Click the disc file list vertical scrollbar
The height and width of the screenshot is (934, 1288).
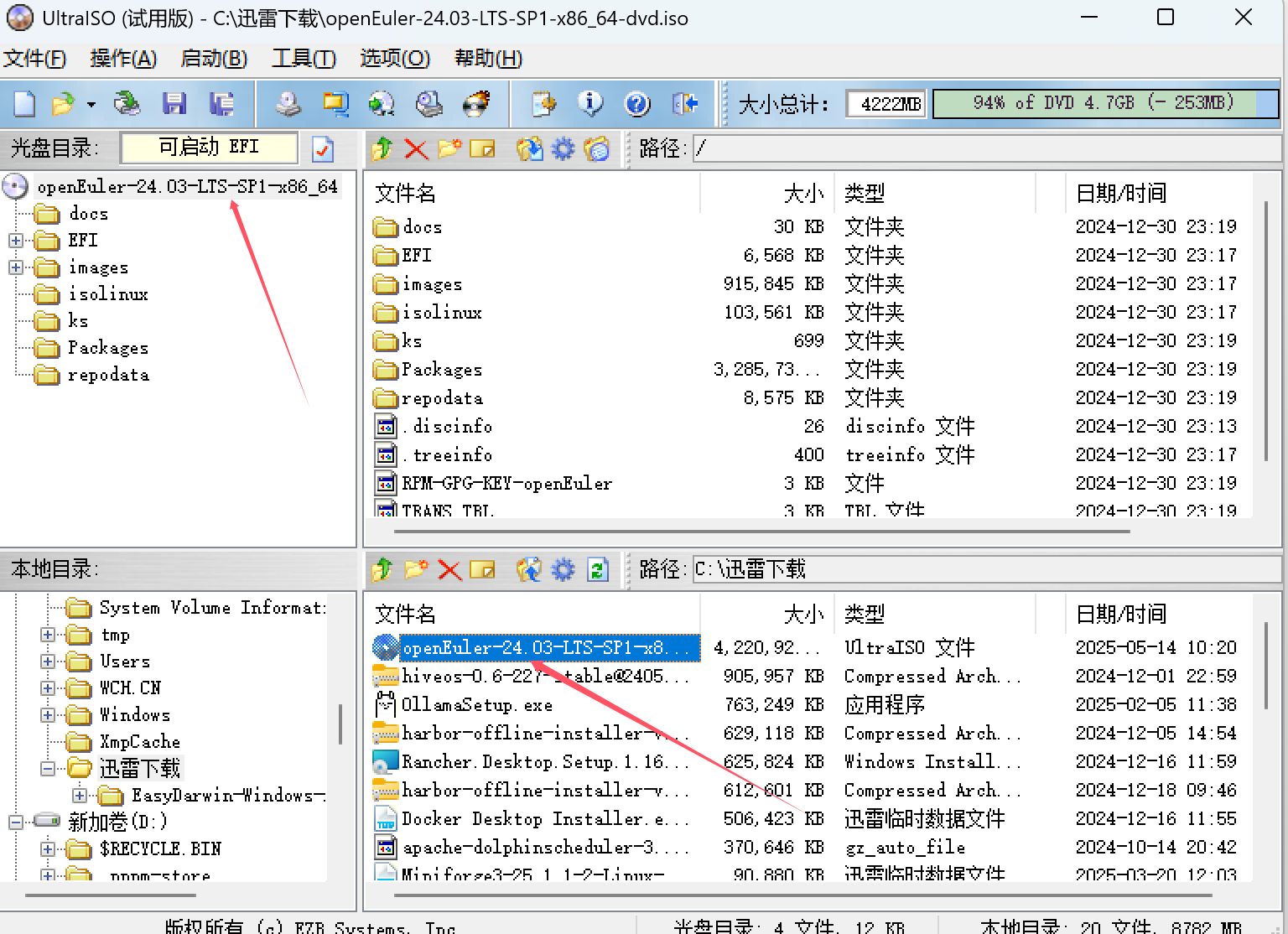coord(1266,330)
